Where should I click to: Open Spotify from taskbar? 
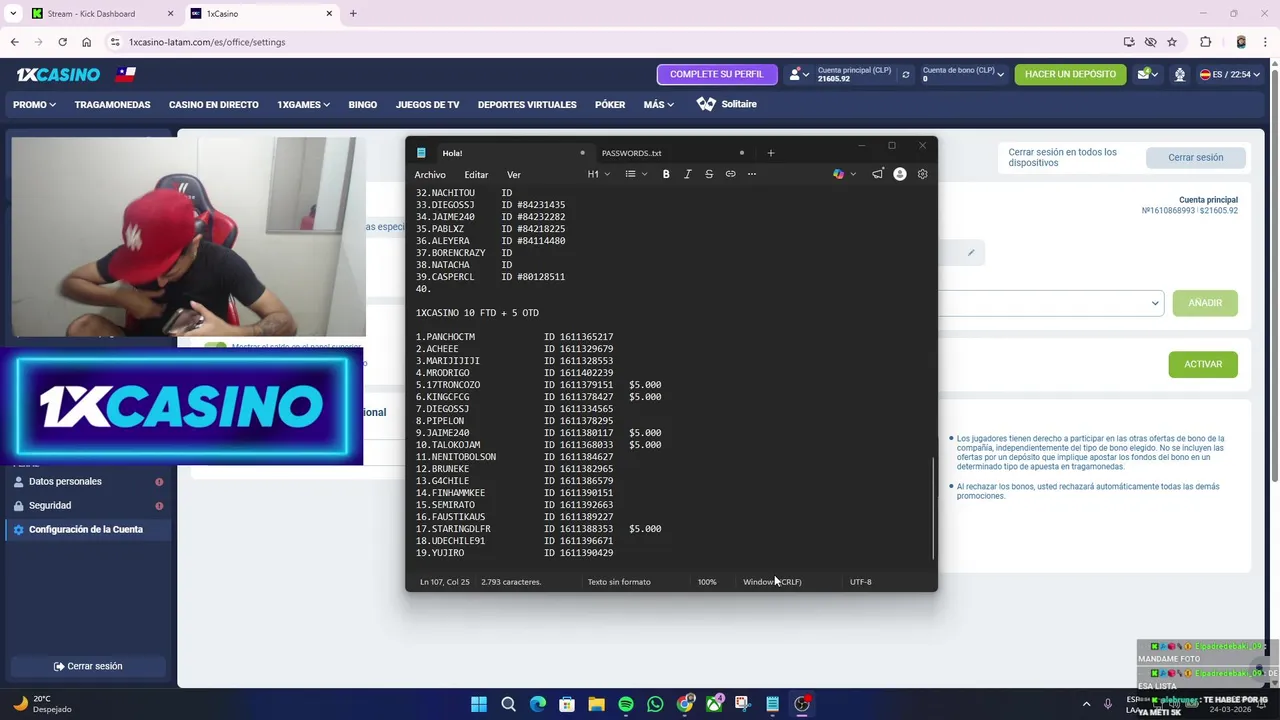coord(626,704)
